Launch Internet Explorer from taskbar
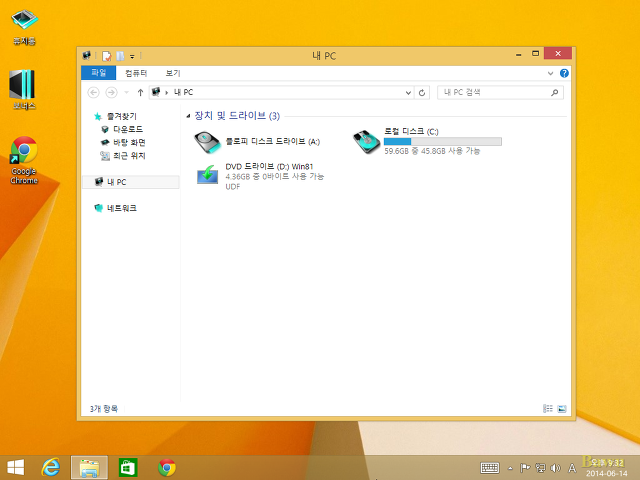Screen dimensions: 640x480 tap(51, 468)
